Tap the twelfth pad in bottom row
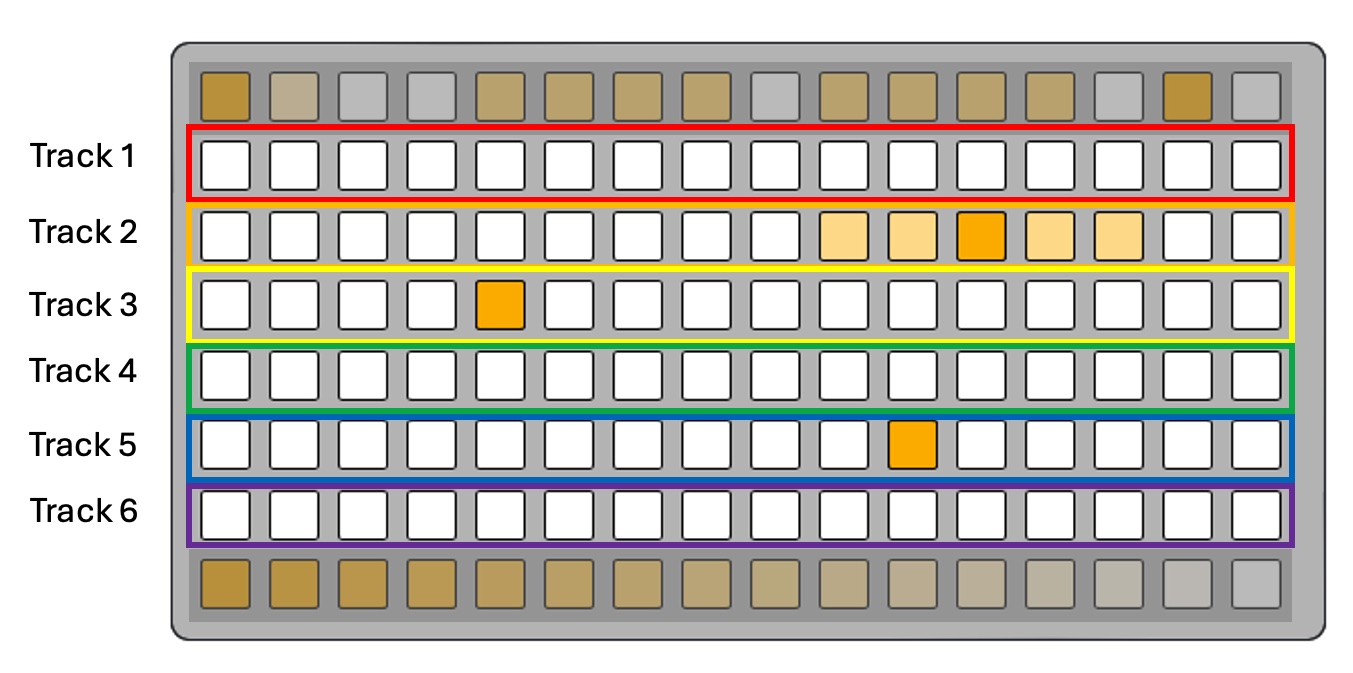Viewport: 1353px width, 673px height. tap(981, 584)
